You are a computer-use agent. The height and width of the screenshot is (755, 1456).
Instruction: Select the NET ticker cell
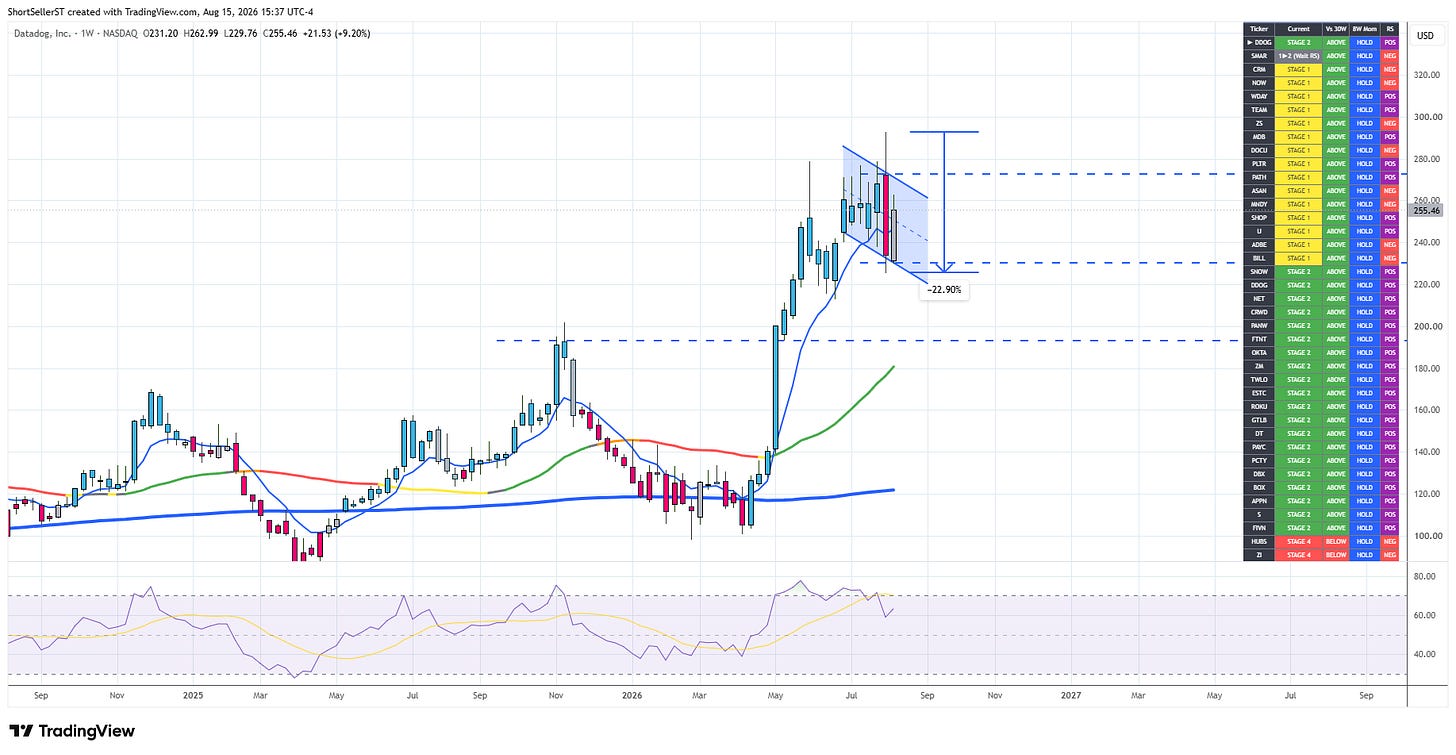1259,299
